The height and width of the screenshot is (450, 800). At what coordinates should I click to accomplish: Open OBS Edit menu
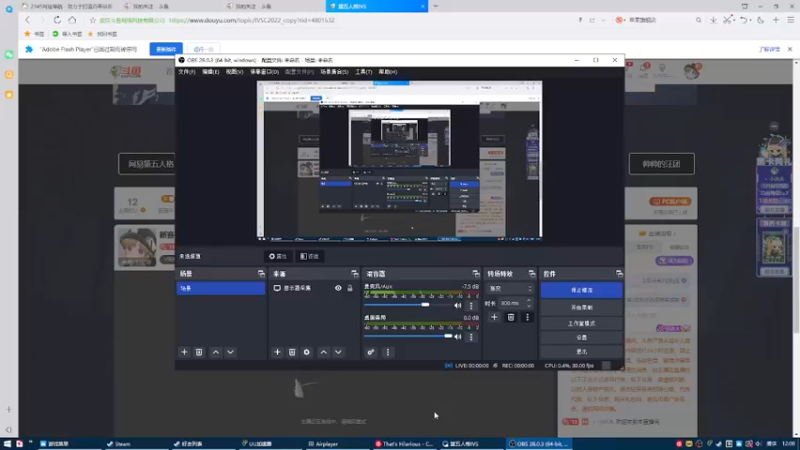[210, 72]
